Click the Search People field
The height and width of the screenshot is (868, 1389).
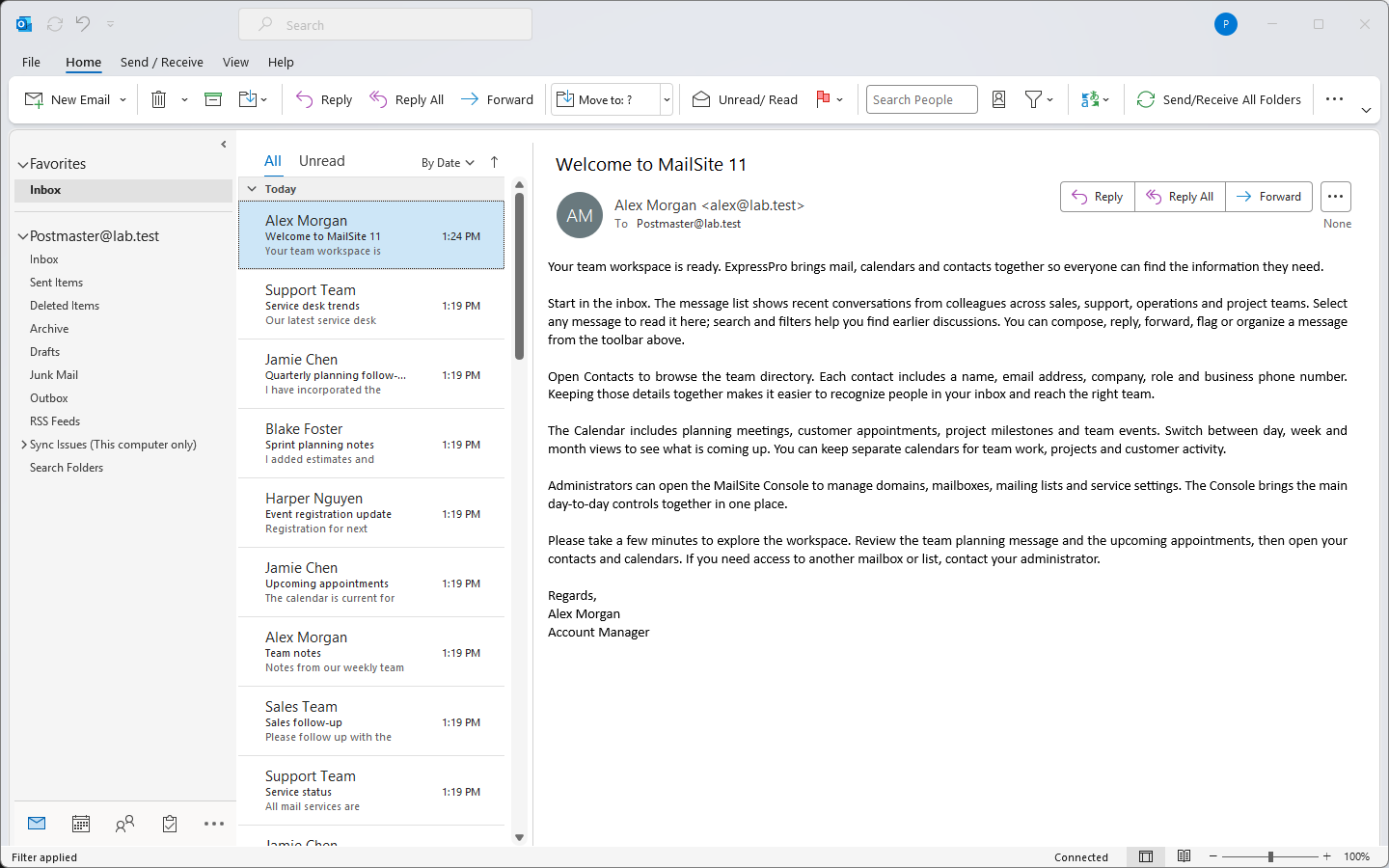(x=922, y=99)
